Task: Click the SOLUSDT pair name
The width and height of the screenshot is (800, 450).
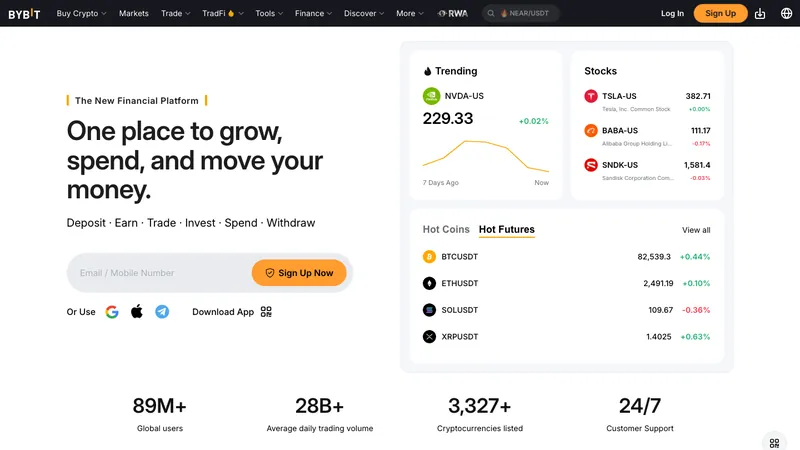Action: pyautogui.click(x=460, y=310)
